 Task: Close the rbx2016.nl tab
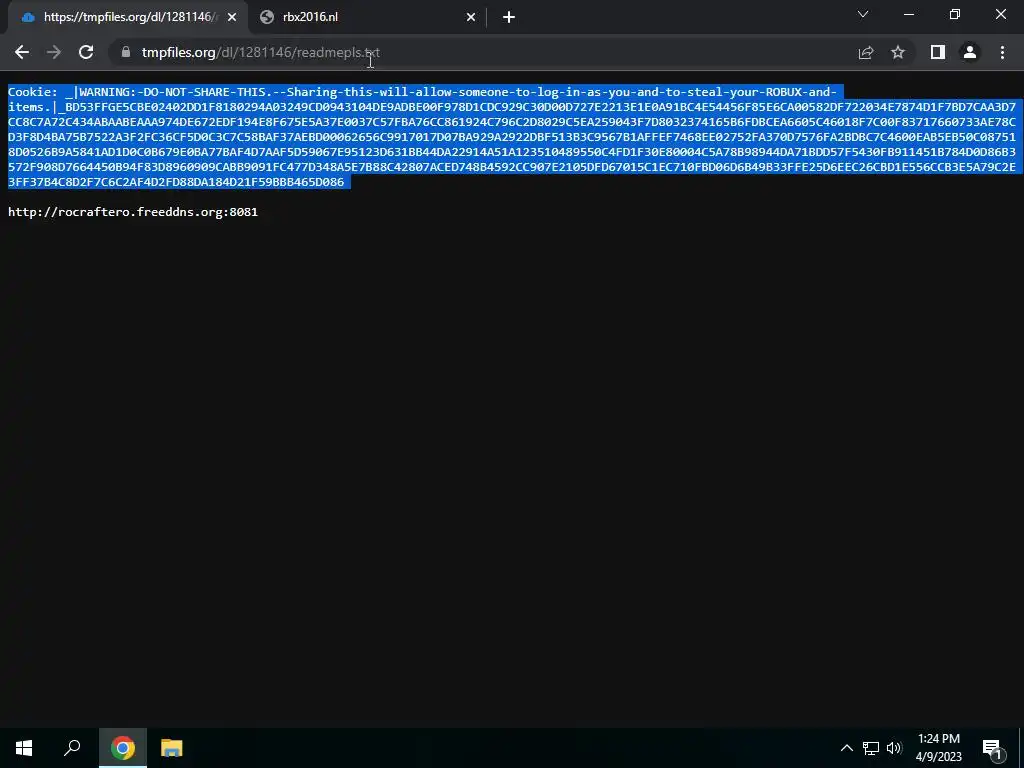(471, 18)
